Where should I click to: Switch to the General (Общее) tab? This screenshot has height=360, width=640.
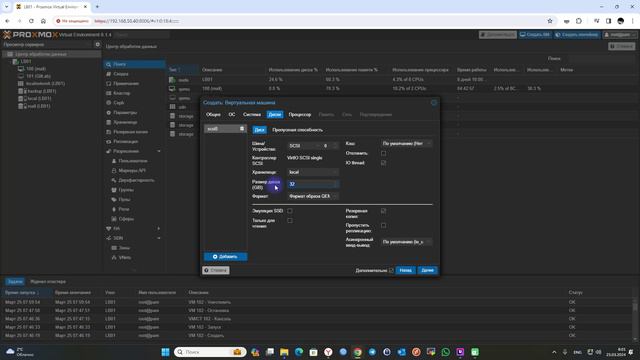[213, 115]
